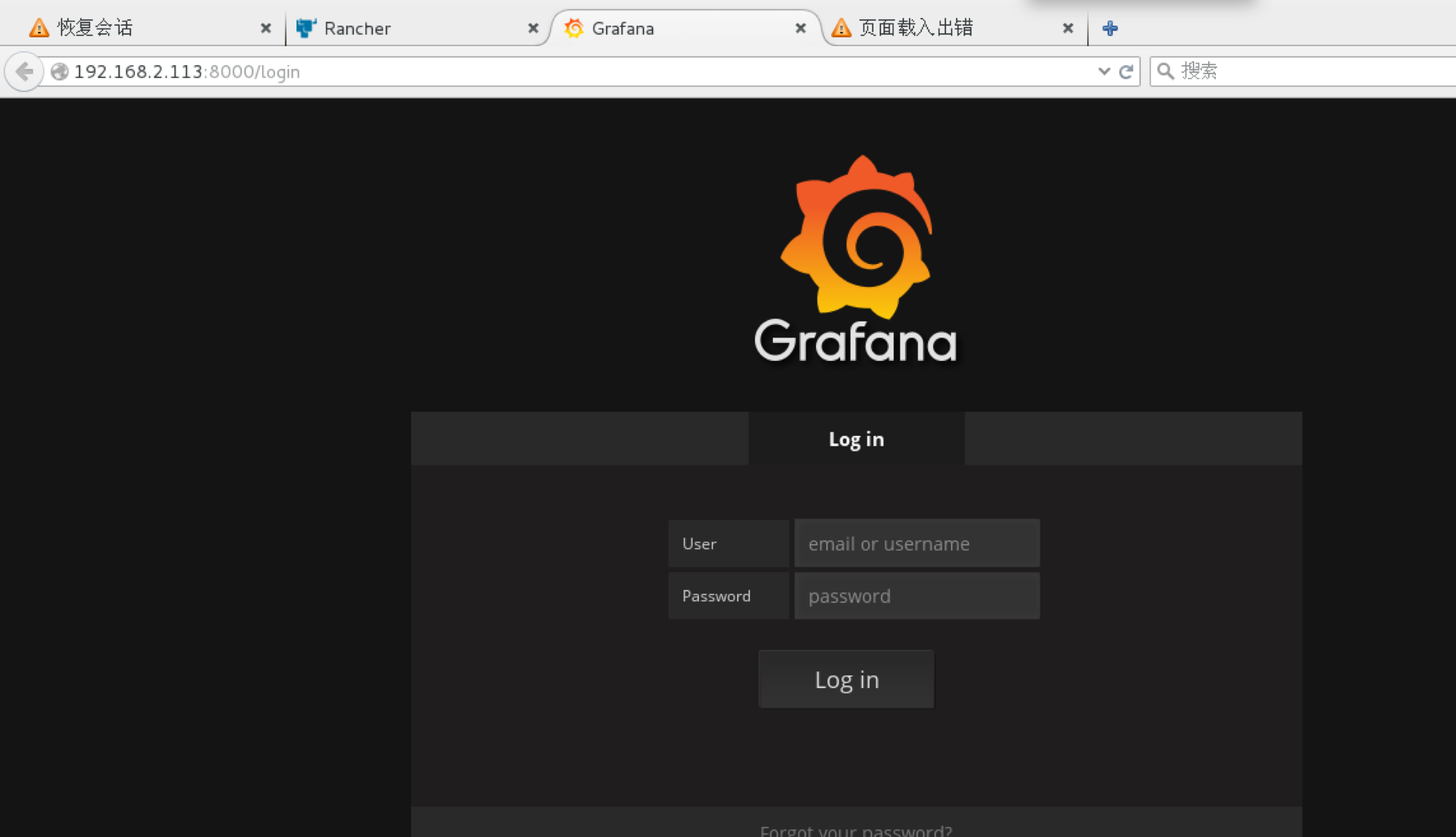The height and width of the screenshot is (837, 1456).
Task: Close the Rancher tab
Action: (533, 28)
